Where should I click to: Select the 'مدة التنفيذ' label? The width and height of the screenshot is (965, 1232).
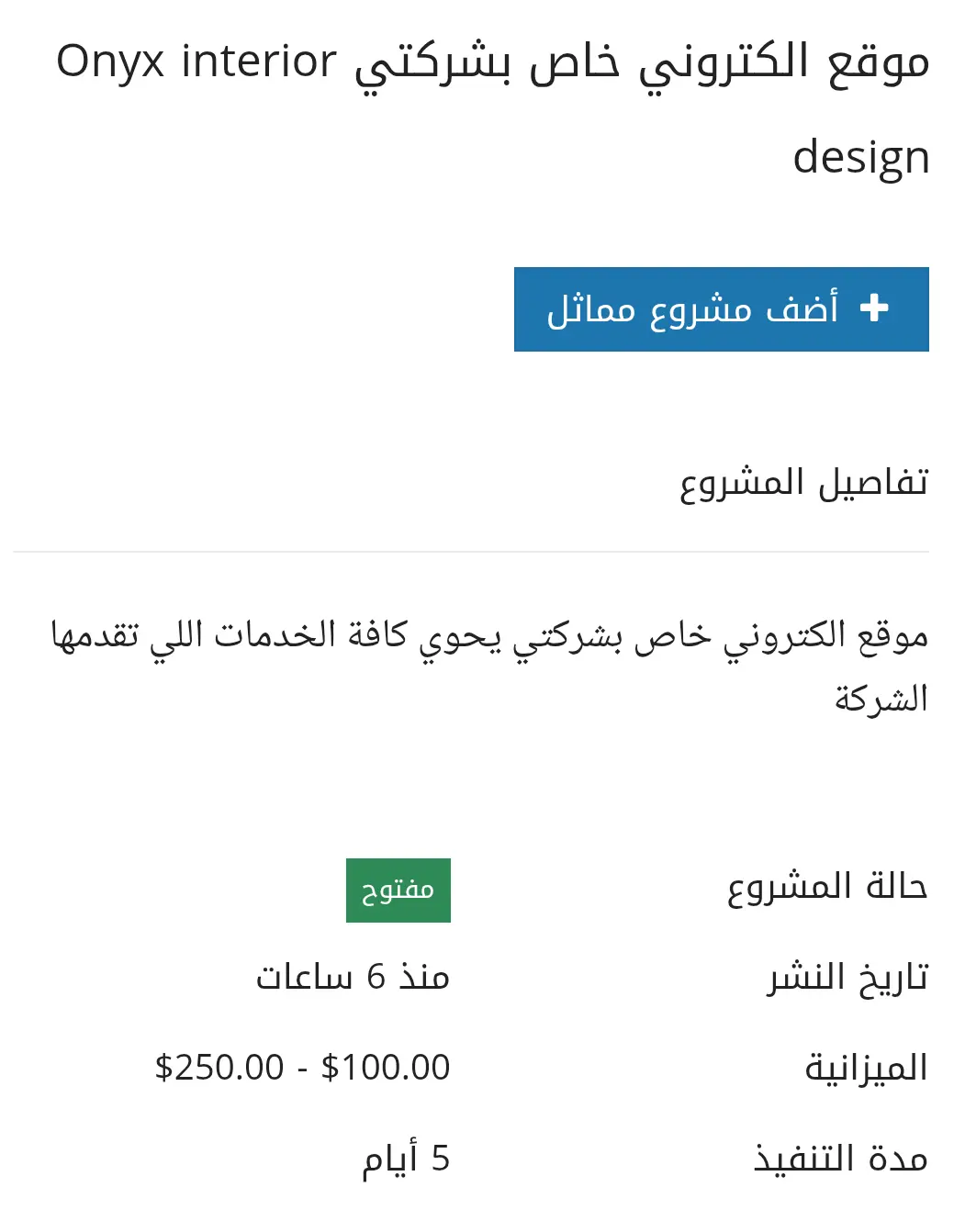[840, 1159]
